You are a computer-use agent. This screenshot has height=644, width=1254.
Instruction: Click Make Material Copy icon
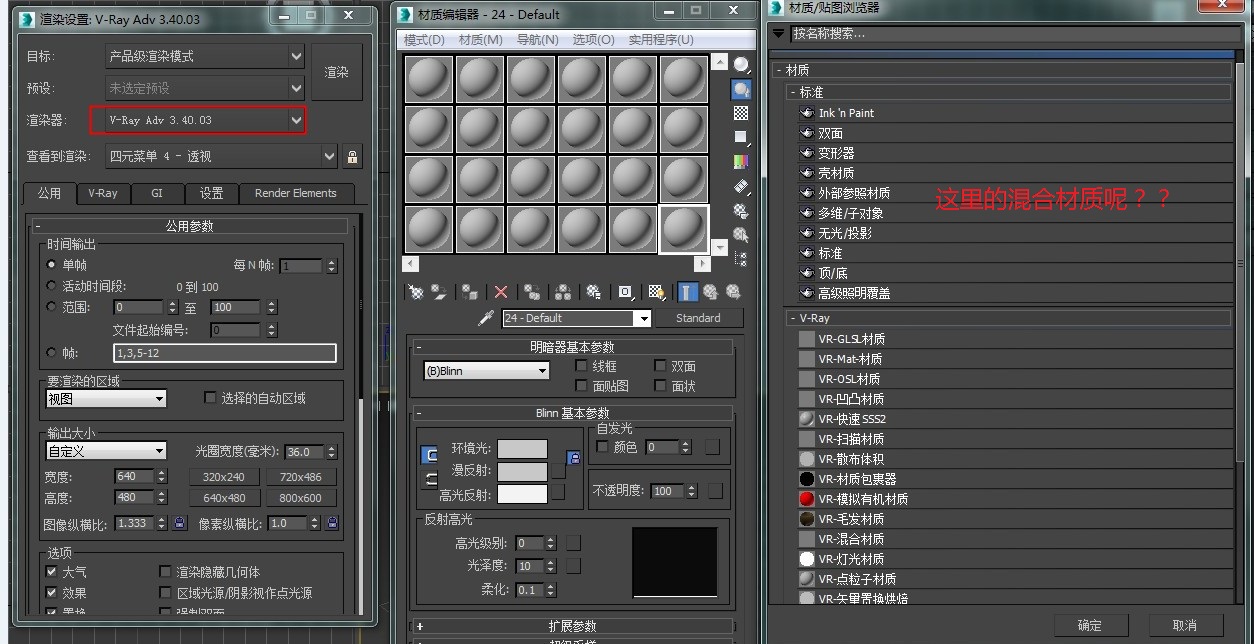pyautogui.click(x=532, y=292)
